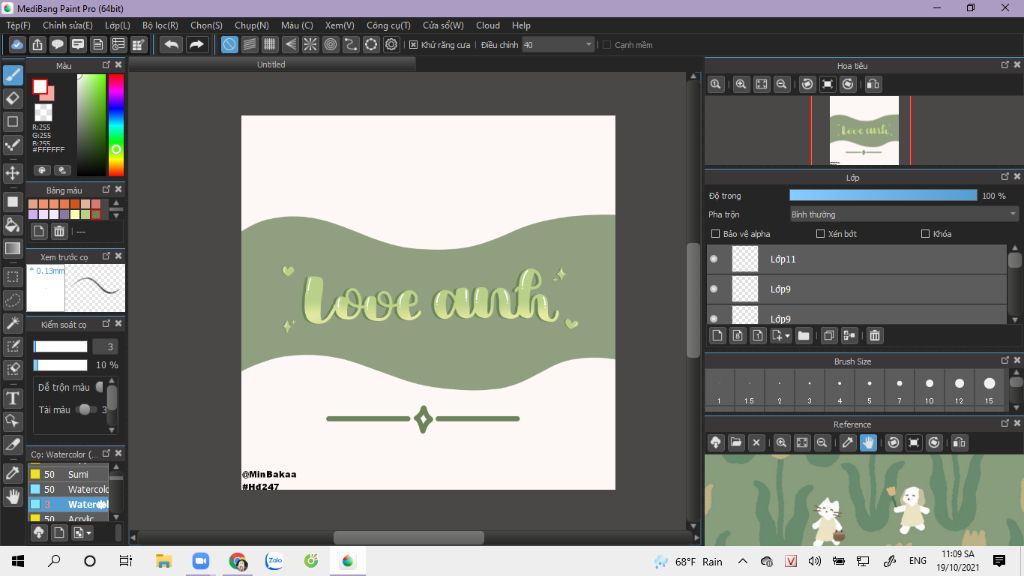Open the Help menu
The image size is (1024, 576).
(521, 25)
